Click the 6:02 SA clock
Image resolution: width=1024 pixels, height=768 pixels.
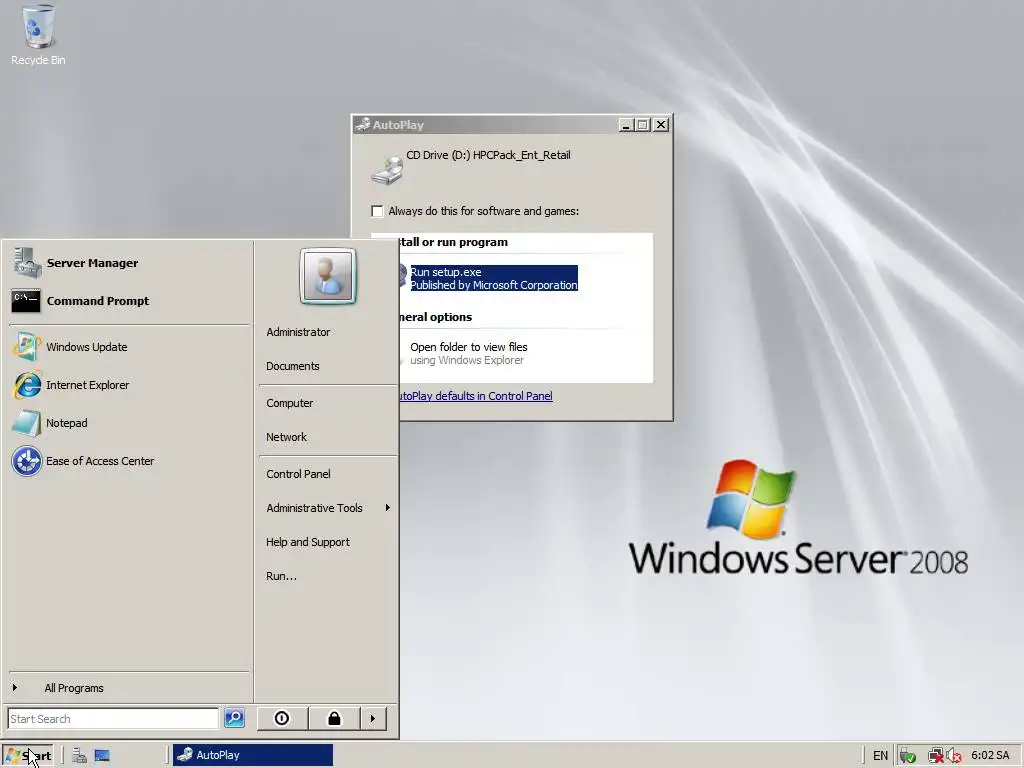(x=990, y=756)
